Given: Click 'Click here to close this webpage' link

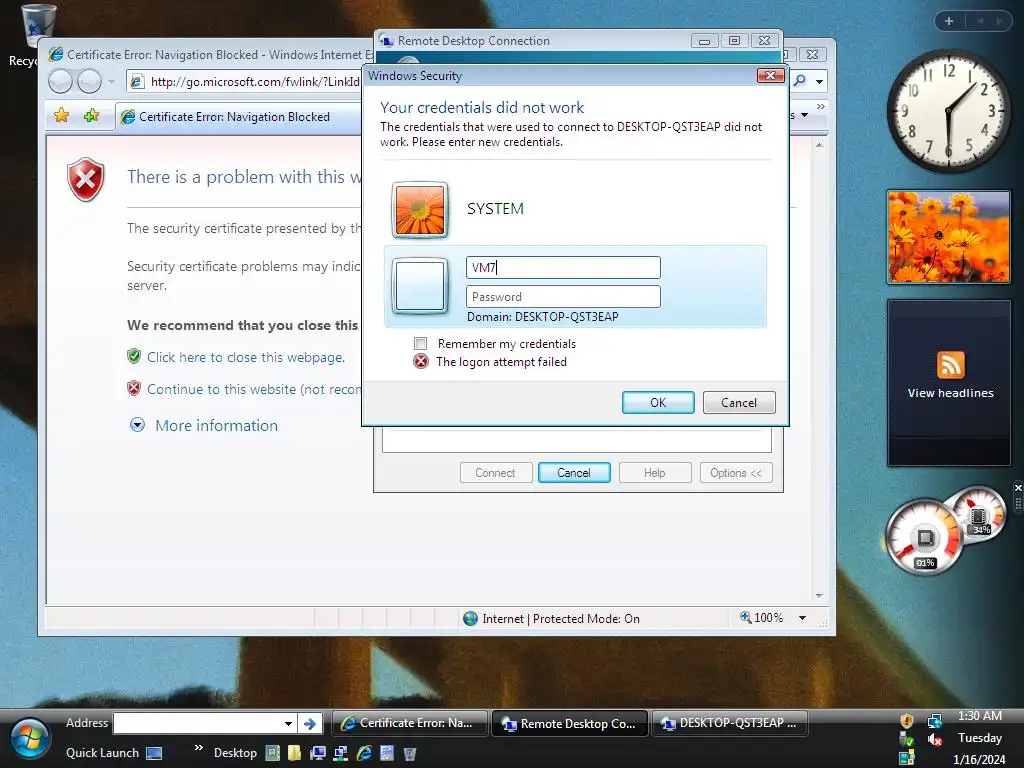Looking at the screenshot, I should pyautogui.click(x=246, y=357).
